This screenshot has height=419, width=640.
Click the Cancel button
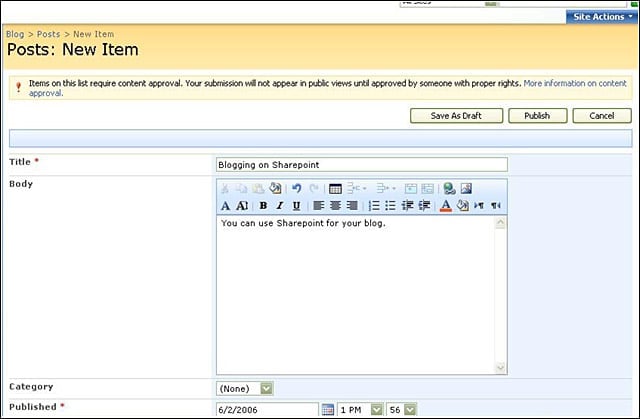602,116
